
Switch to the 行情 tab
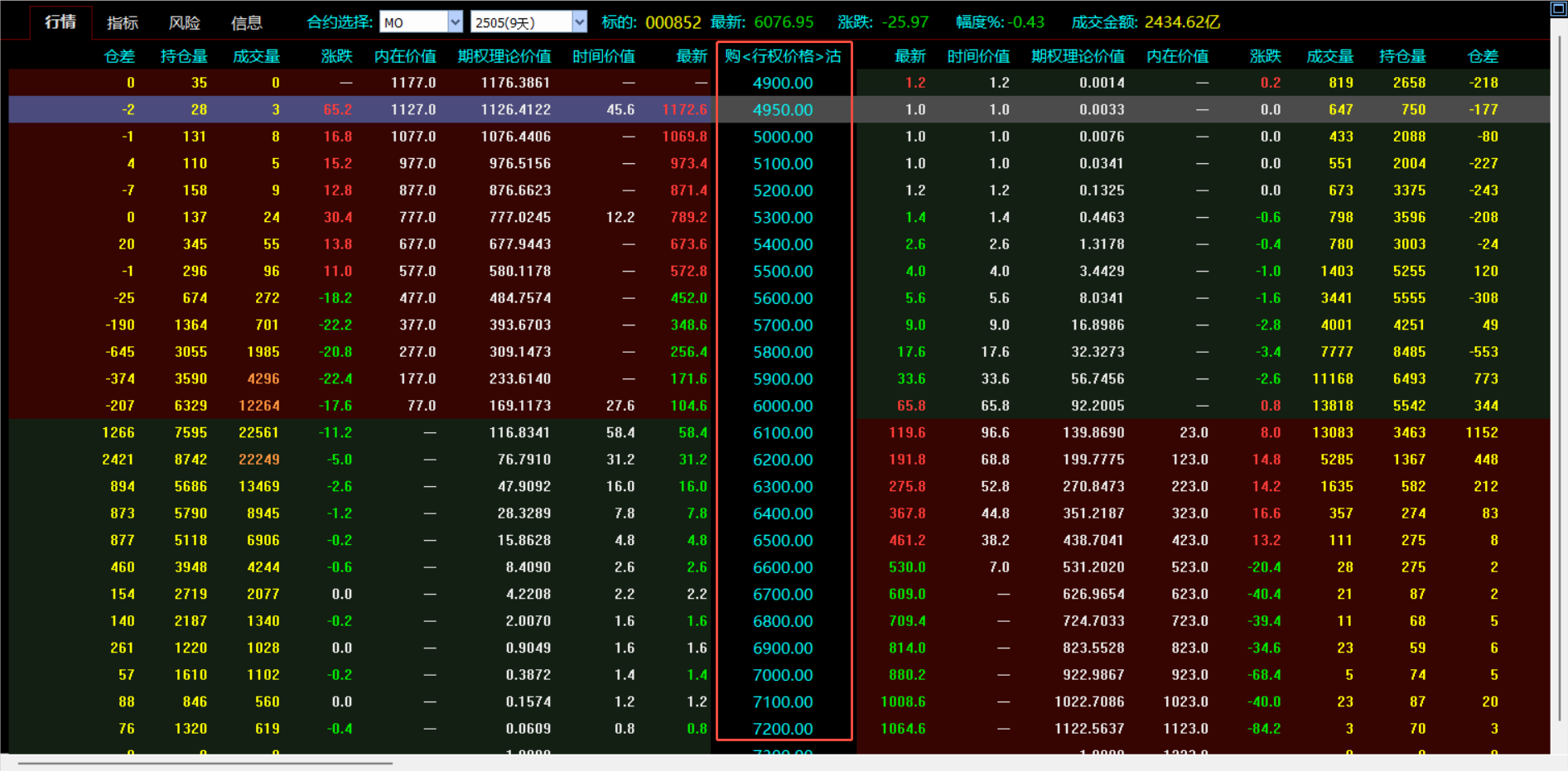(60, 22)
